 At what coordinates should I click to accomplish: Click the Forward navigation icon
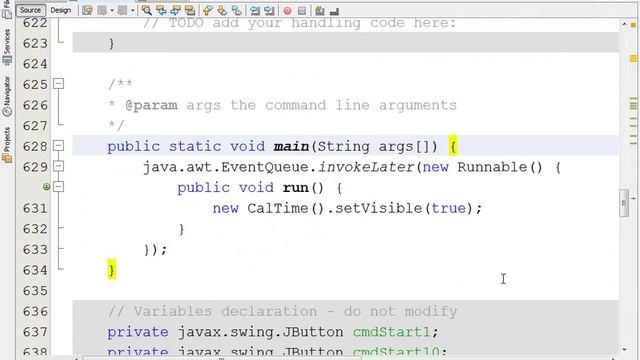click(x=122, y=11)
